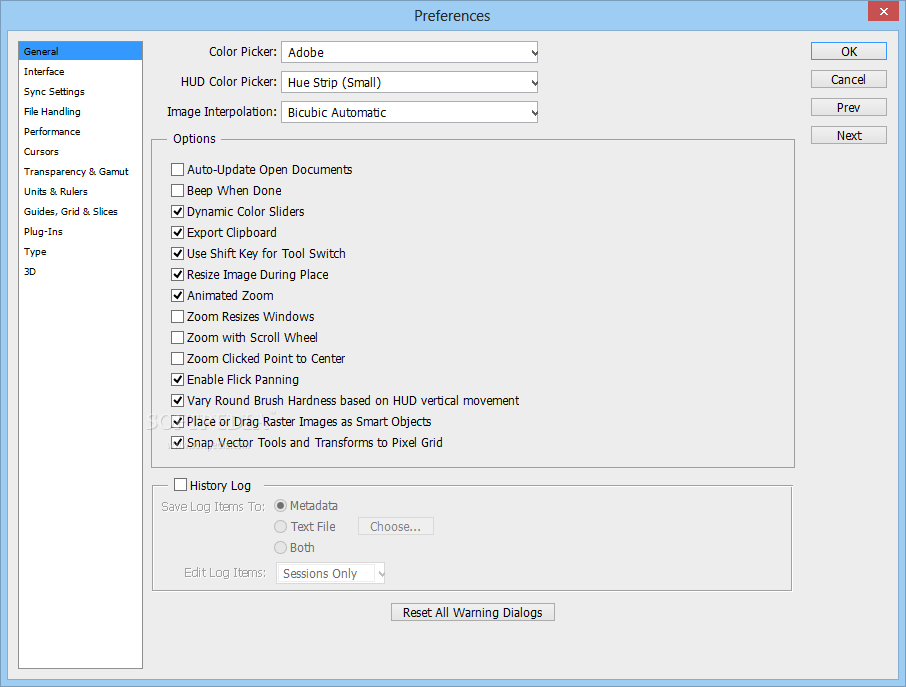906x687 pixels.
Task: Open Edit Log Items Sessions Only dropdown
Action: pos(331,573)
